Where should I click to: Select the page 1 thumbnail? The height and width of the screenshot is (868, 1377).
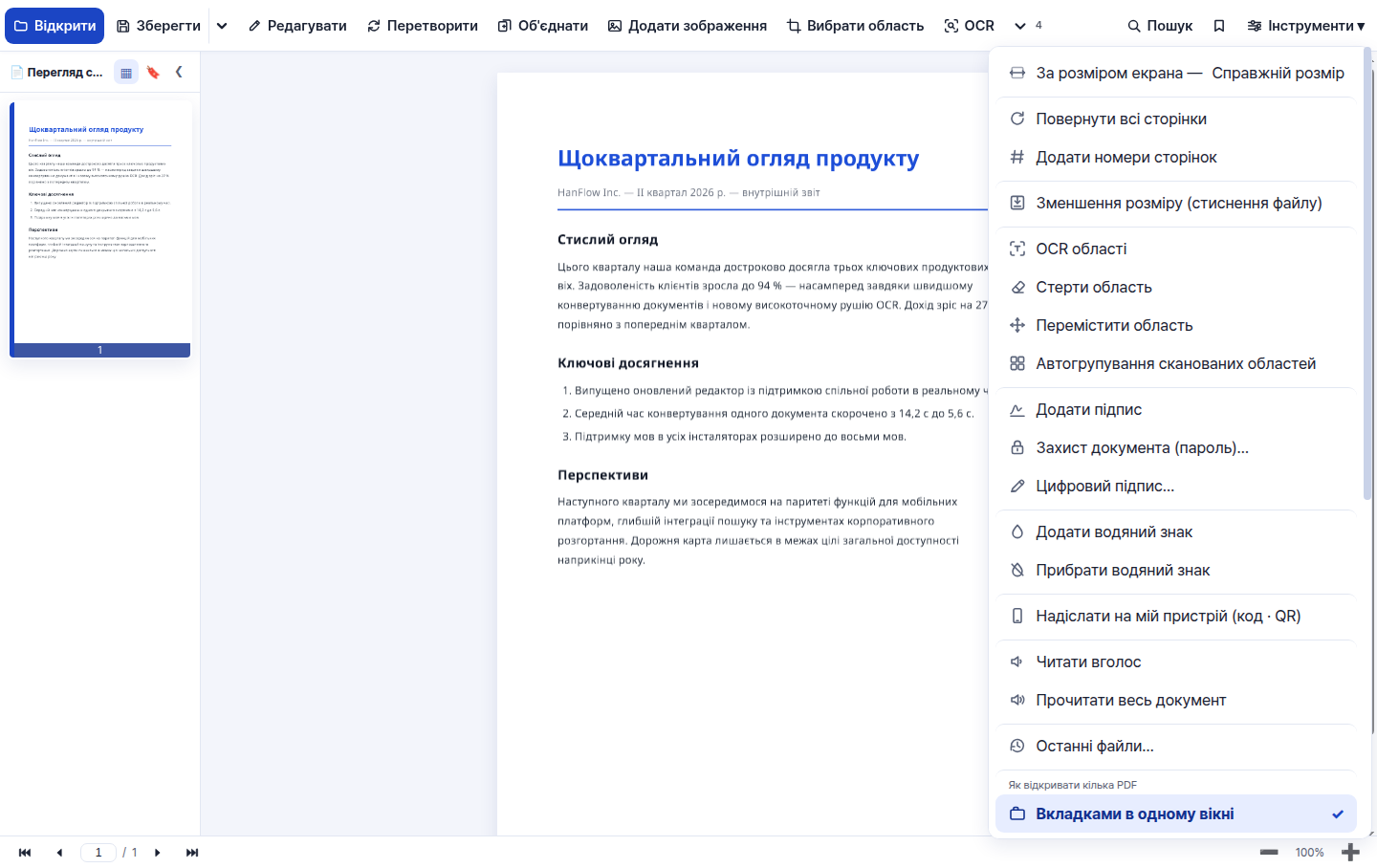click(100, 229)
